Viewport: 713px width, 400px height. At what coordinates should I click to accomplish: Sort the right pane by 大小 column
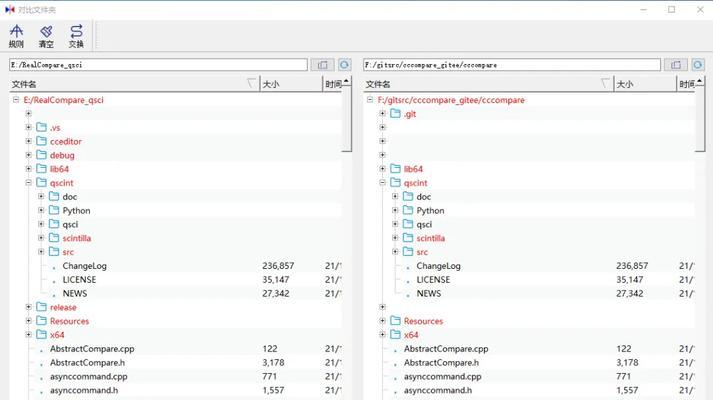pos(645,84)
